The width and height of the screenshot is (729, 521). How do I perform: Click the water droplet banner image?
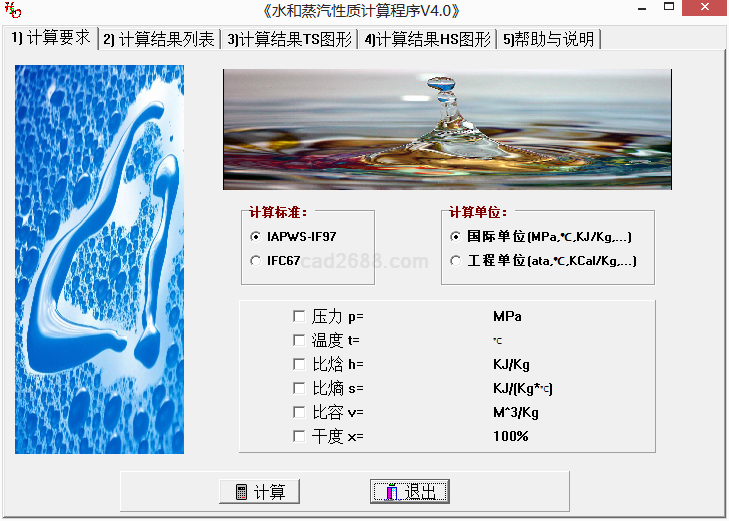447,129
